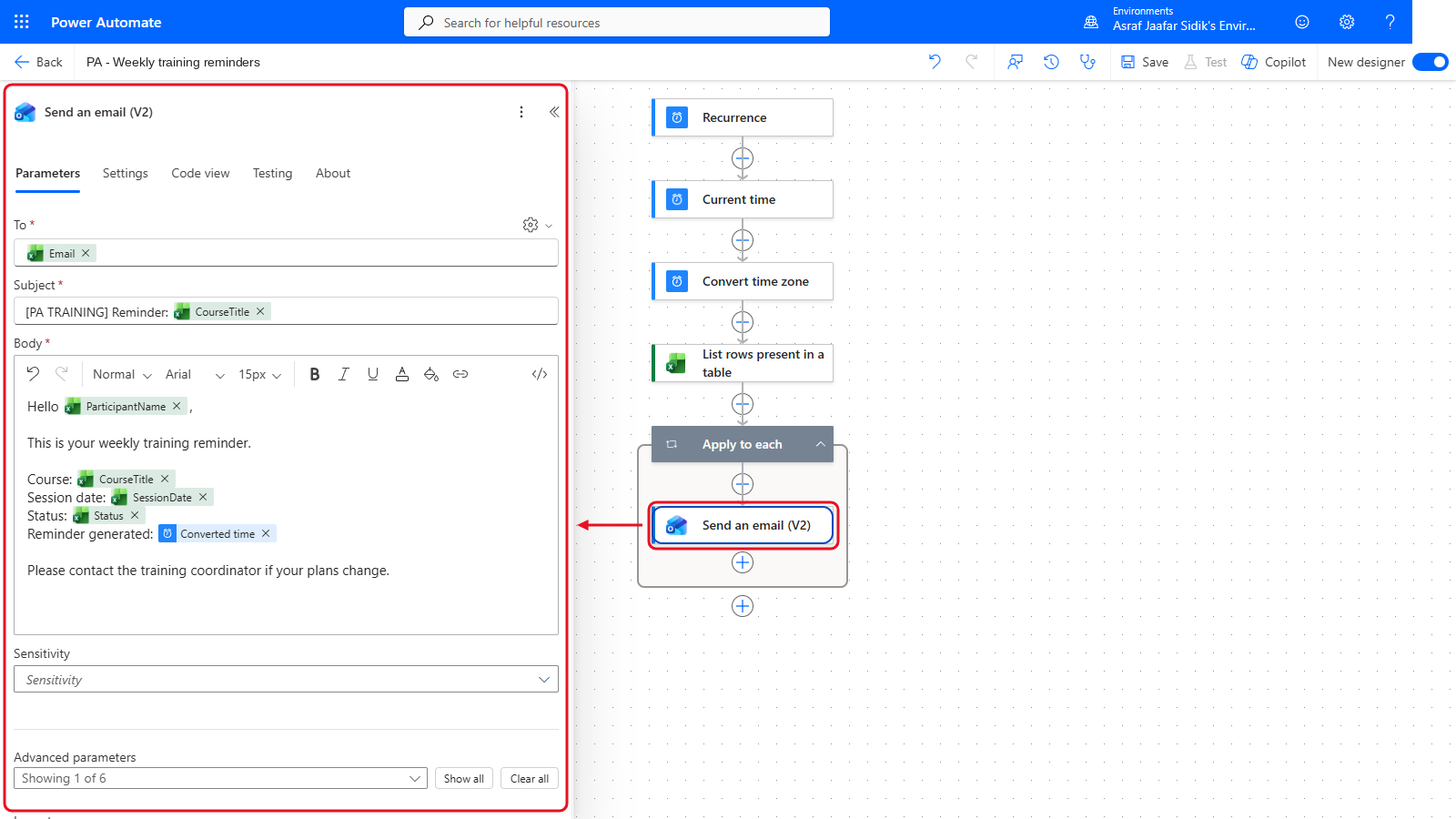Remove the Converted time token
This screenshot has height=819, width=1456.
(x=266, y=533)
